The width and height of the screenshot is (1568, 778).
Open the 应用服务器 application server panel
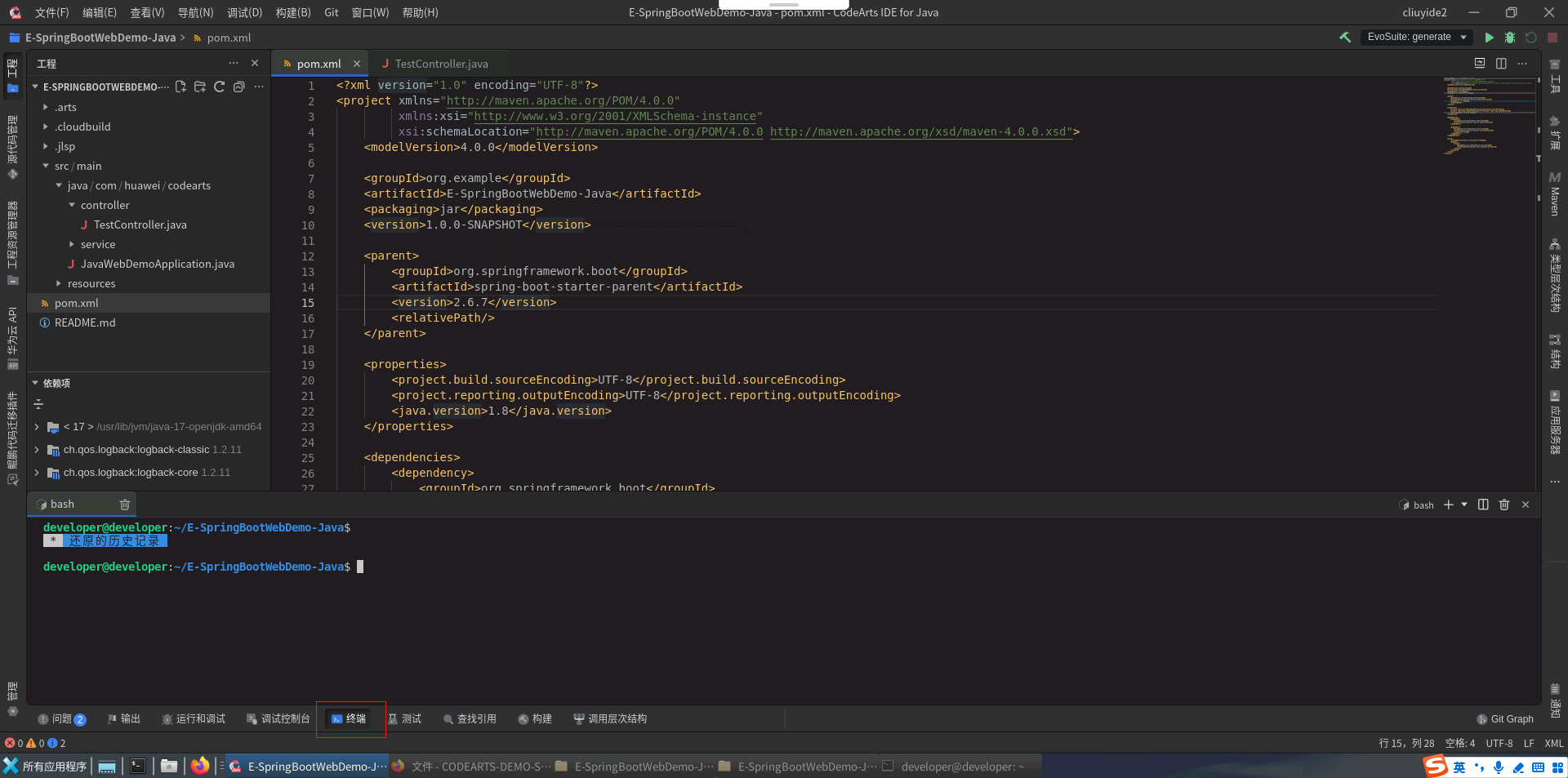tap(1555, 423)
